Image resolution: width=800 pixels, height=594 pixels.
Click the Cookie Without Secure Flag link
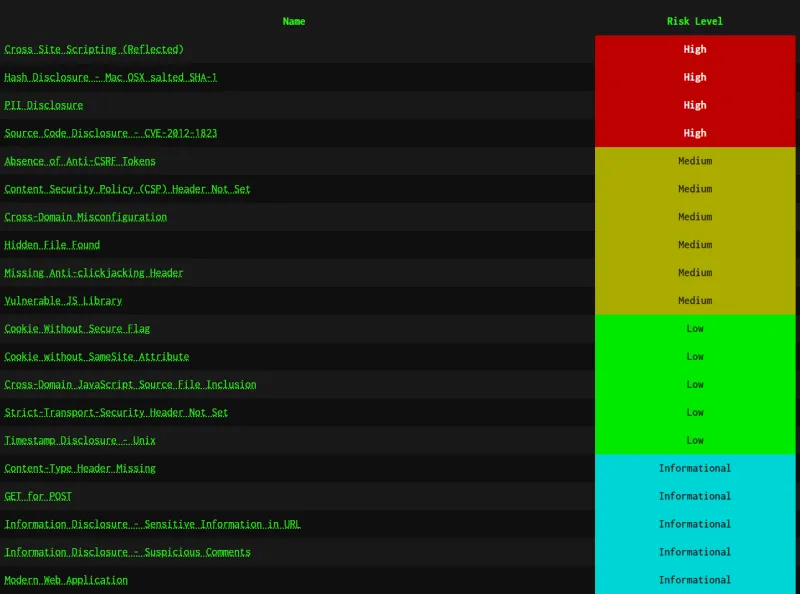click(x=77, y=329)
